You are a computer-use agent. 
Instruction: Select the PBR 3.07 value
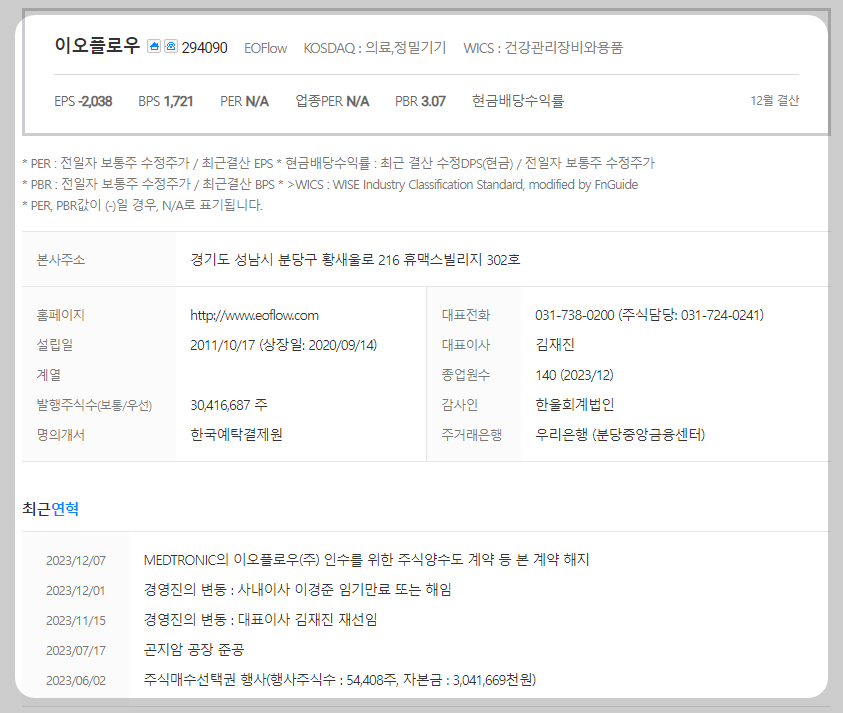coord(420,101)
